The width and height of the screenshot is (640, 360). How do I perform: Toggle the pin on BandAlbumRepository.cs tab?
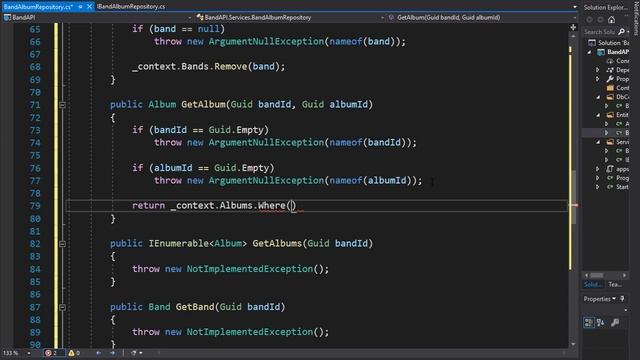(80, 7)
